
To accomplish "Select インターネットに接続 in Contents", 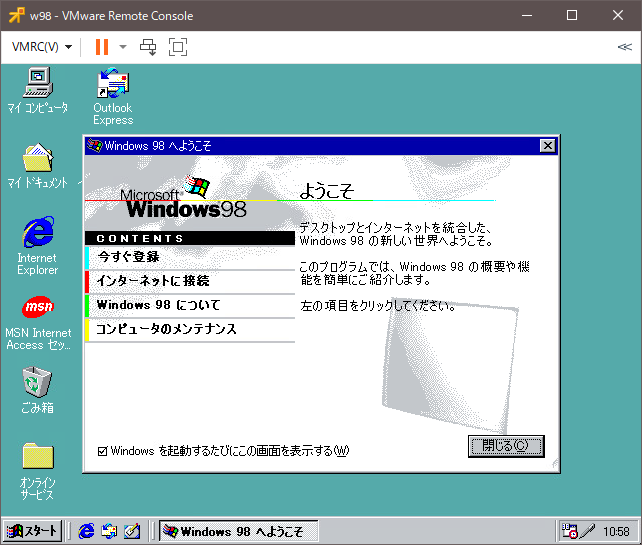I will 190,281.
